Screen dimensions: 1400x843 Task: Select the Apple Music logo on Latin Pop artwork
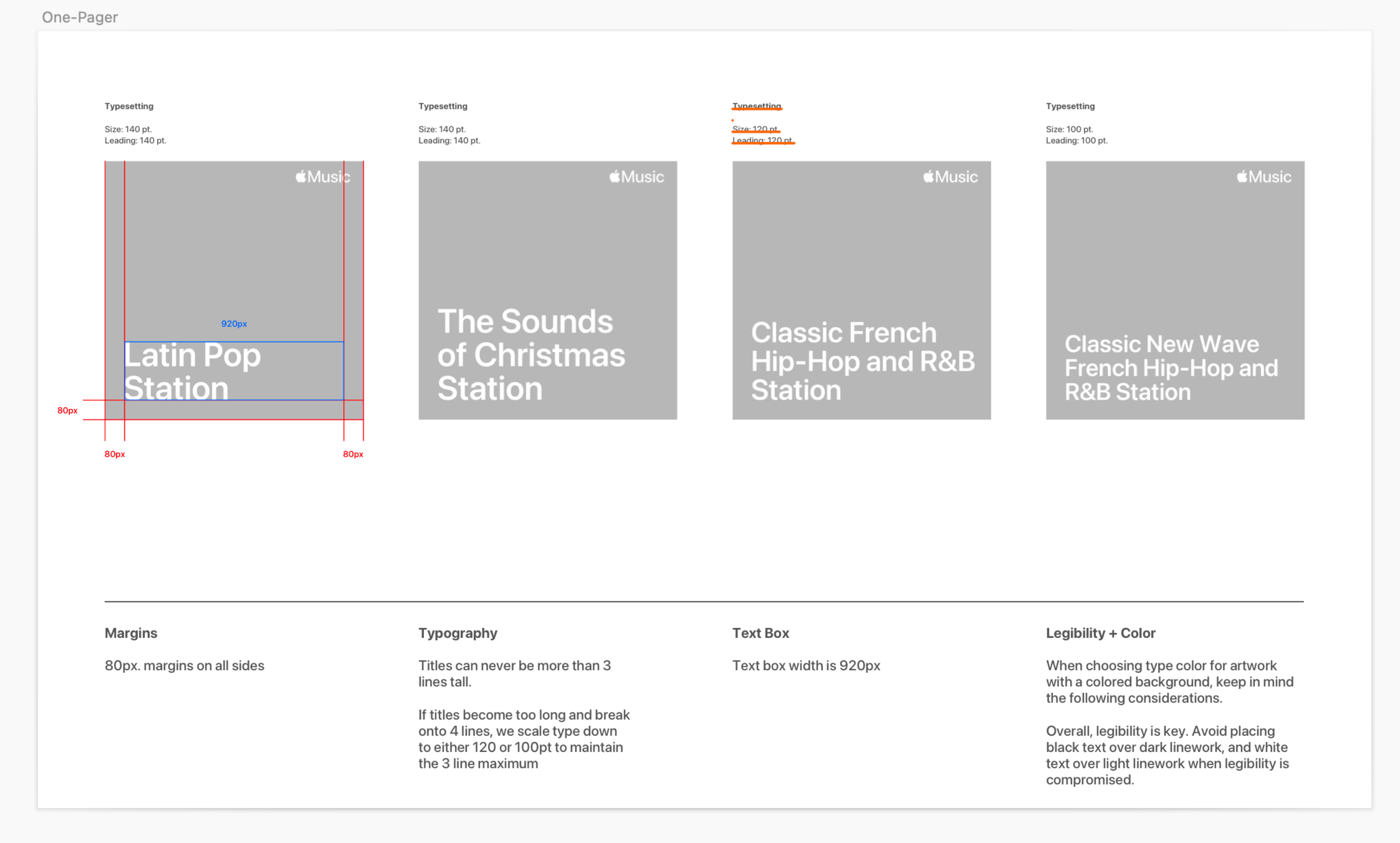click(x=322, y=177)
